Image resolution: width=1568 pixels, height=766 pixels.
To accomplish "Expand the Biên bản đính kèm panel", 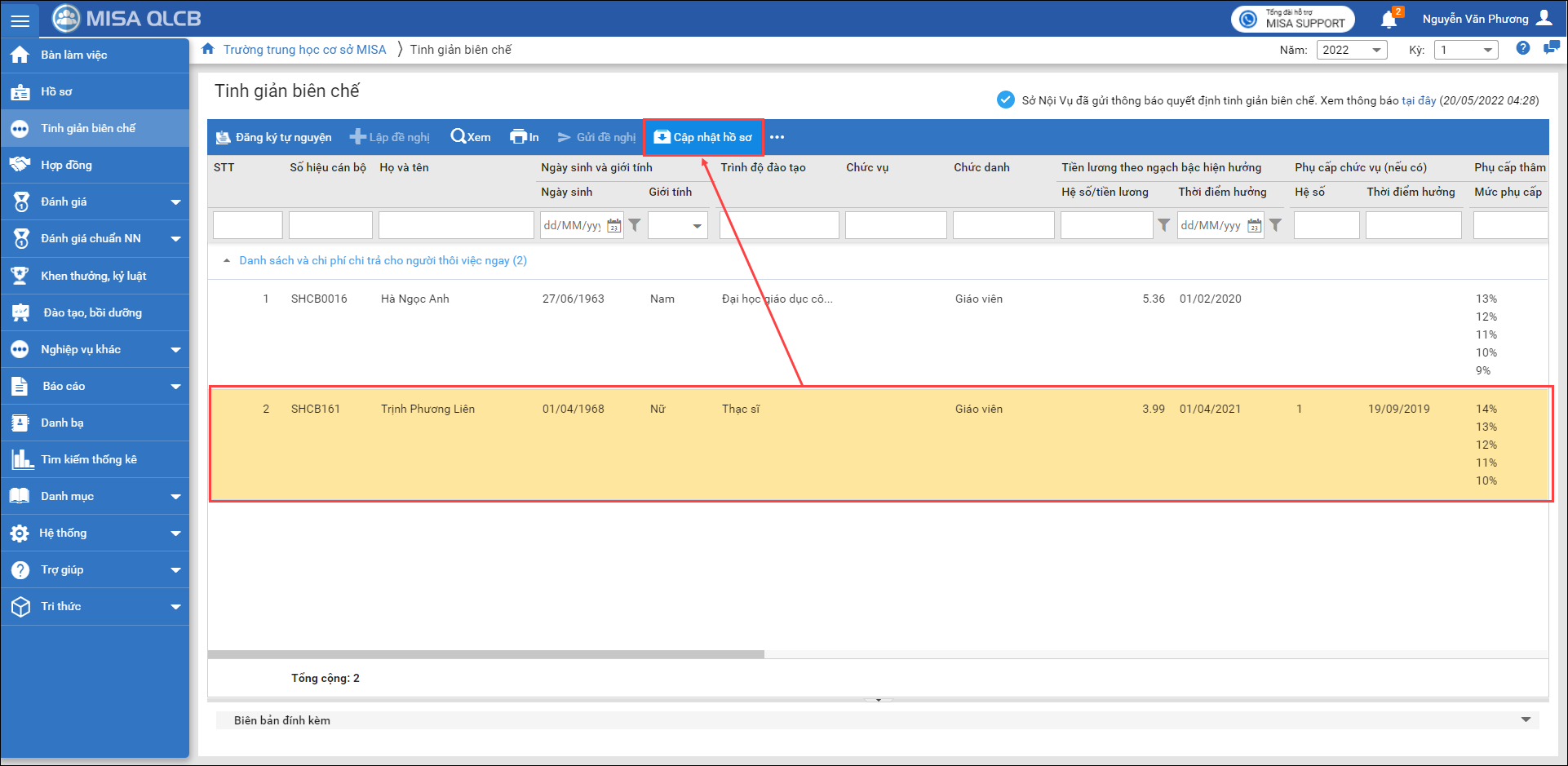I will (x=1525, y=720).
